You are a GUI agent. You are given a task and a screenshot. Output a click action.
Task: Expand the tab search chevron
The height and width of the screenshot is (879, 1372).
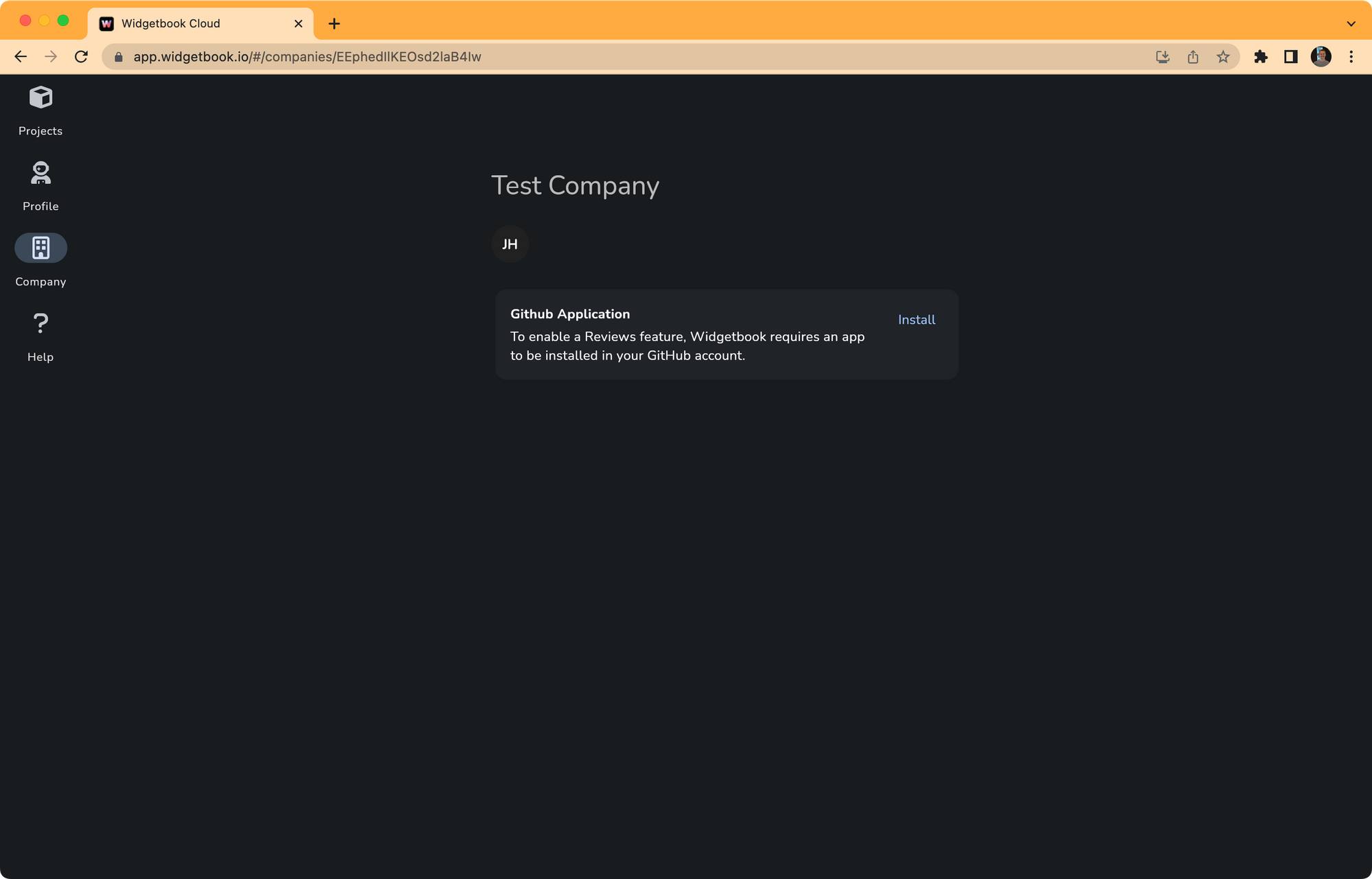click(x=1351, y=23)
